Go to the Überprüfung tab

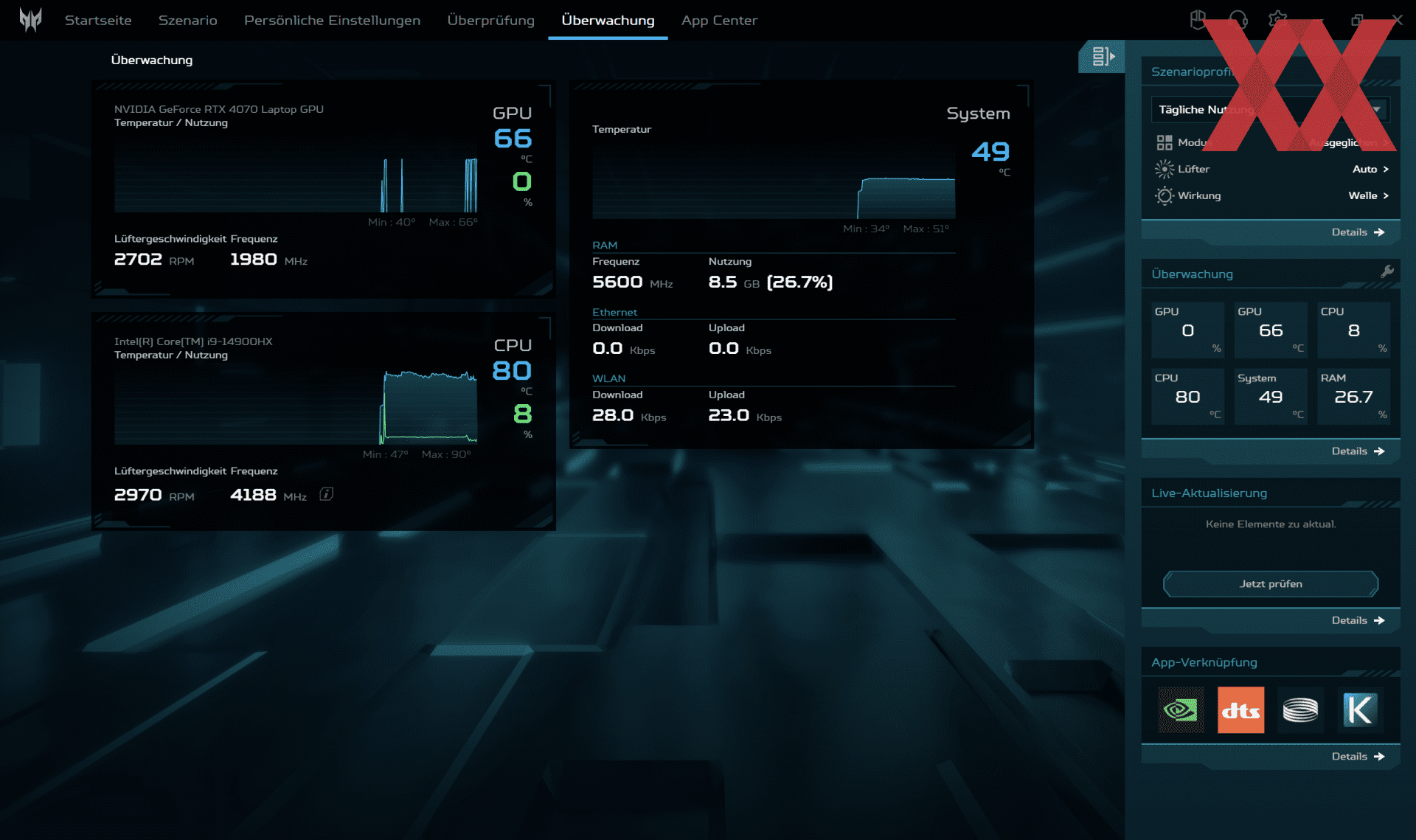point(490,21)
